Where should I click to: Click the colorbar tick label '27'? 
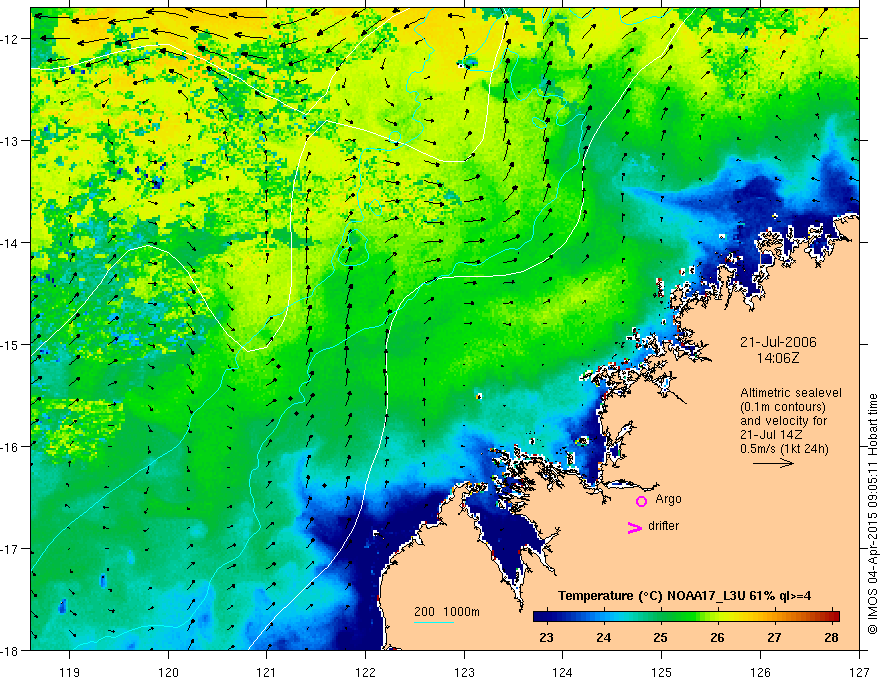point(774,637)
